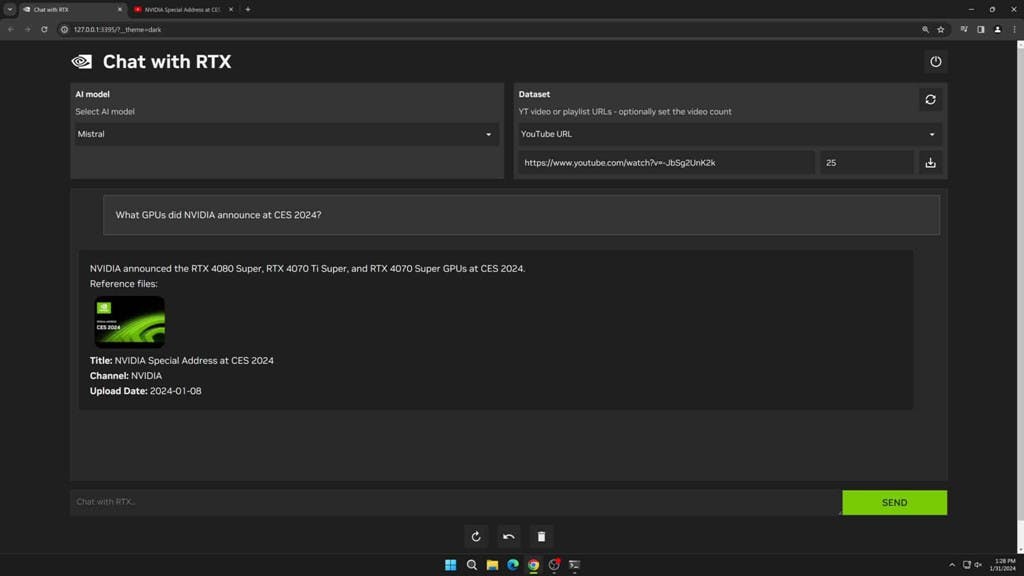Open the CES 2024 reference video thumbnail
The image size is (1024, 576).
click(129, 322)
